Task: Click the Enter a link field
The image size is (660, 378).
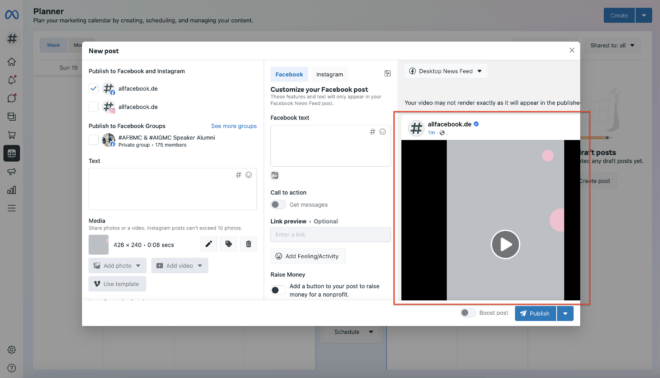Action: coord(330,234)
